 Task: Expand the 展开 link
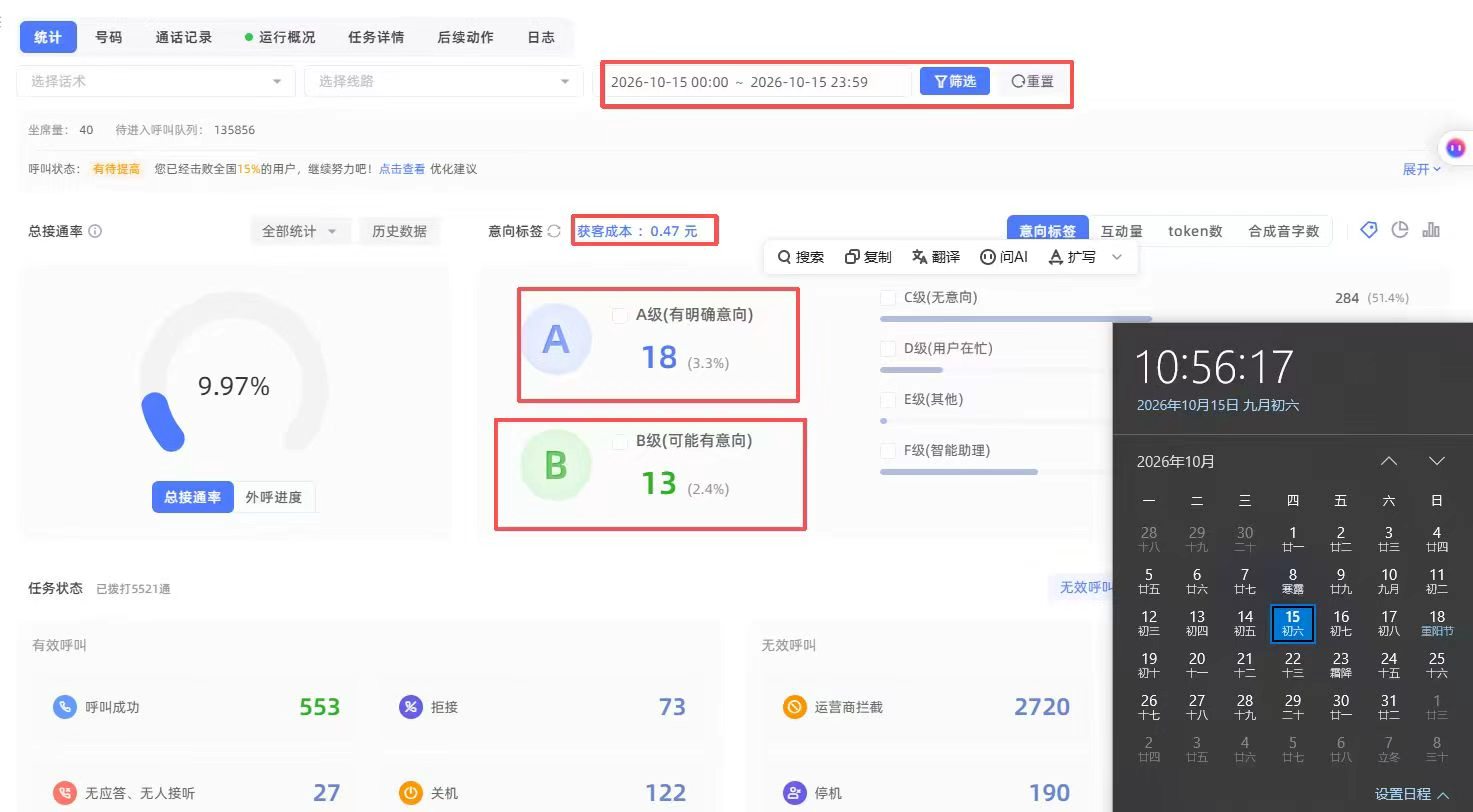pos(1422,169)
